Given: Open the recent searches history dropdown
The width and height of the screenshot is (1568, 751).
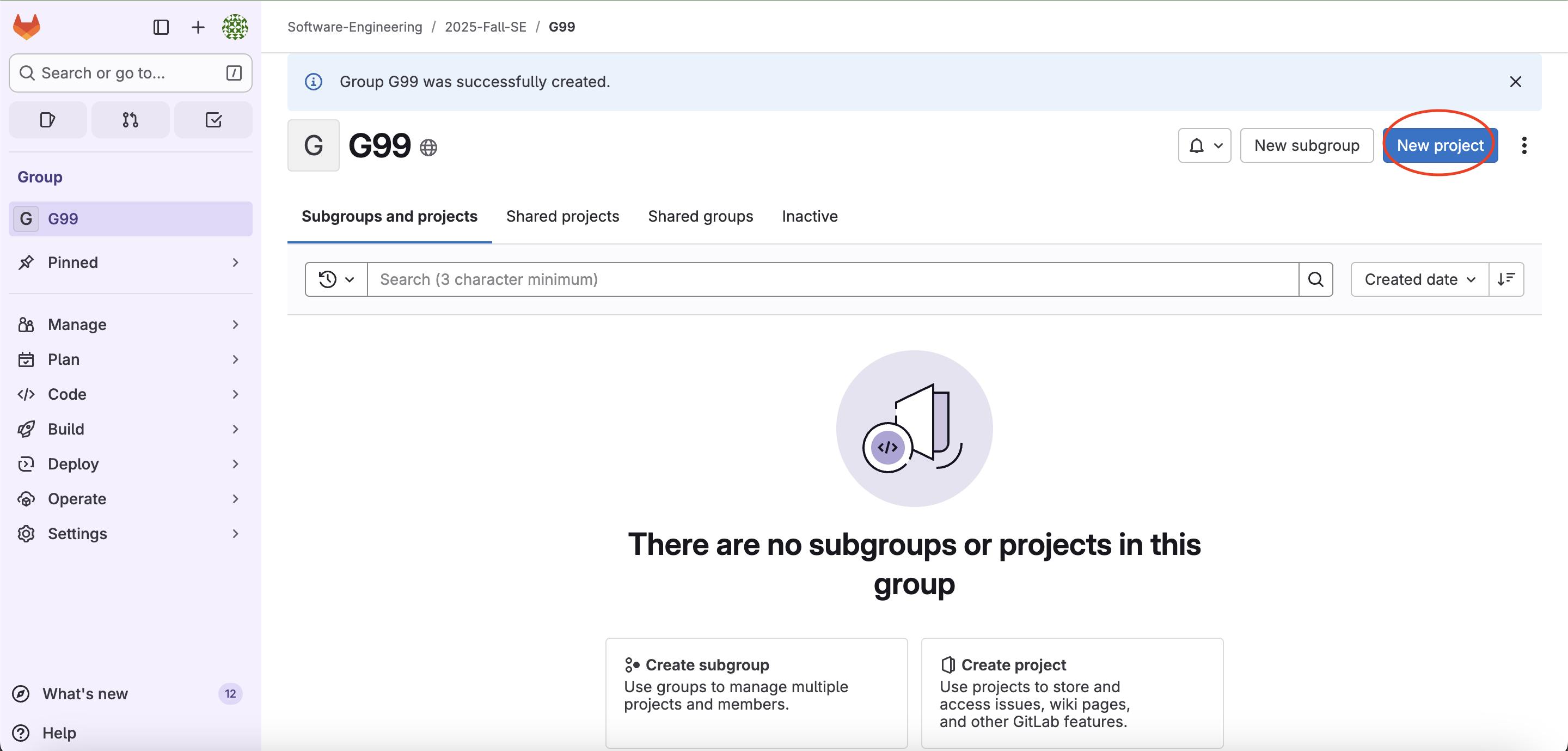Looking at the screenshot, I should click(336, 279).
